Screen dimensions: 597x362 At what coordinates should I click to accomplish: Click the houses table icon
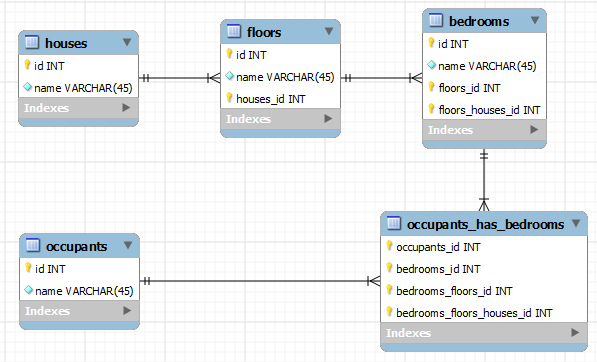(x=32, y=42)
